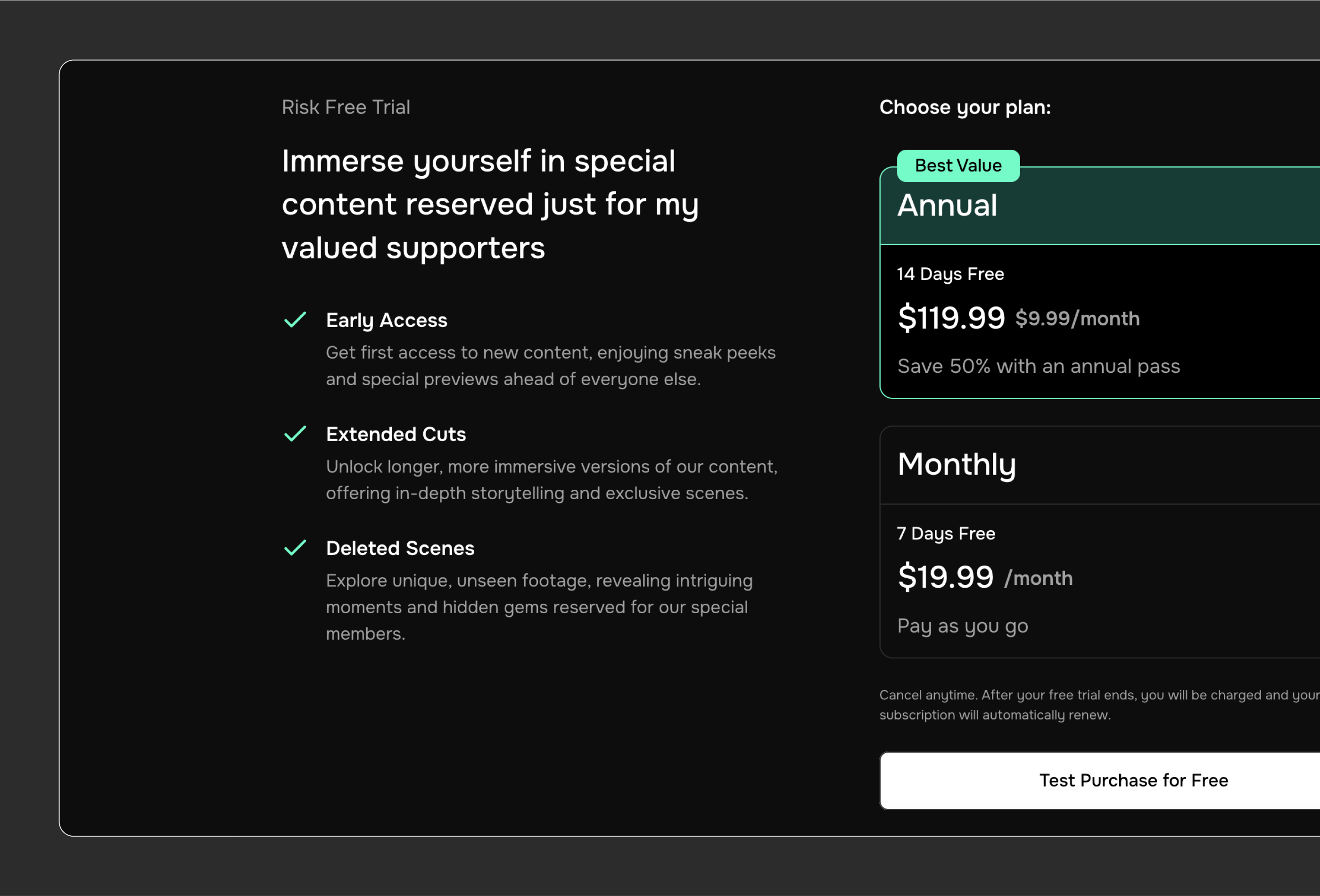1320x896 pixels.
Task: Click the $9.99/month annual breakdown text
Action: coord(1078,319)
